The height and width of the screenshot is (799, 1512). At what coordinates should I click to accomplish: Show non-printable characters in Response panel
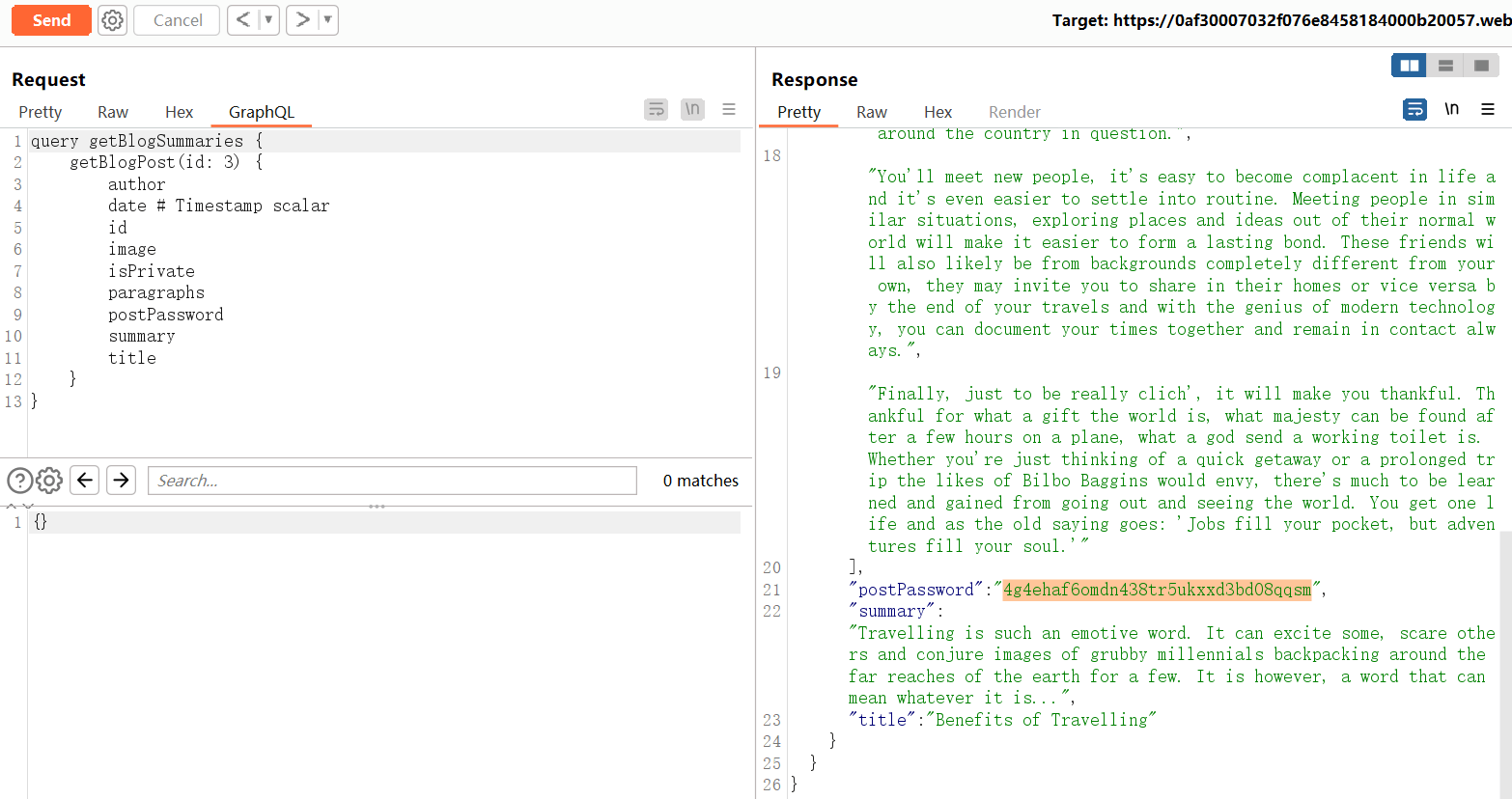(1451, 110)
